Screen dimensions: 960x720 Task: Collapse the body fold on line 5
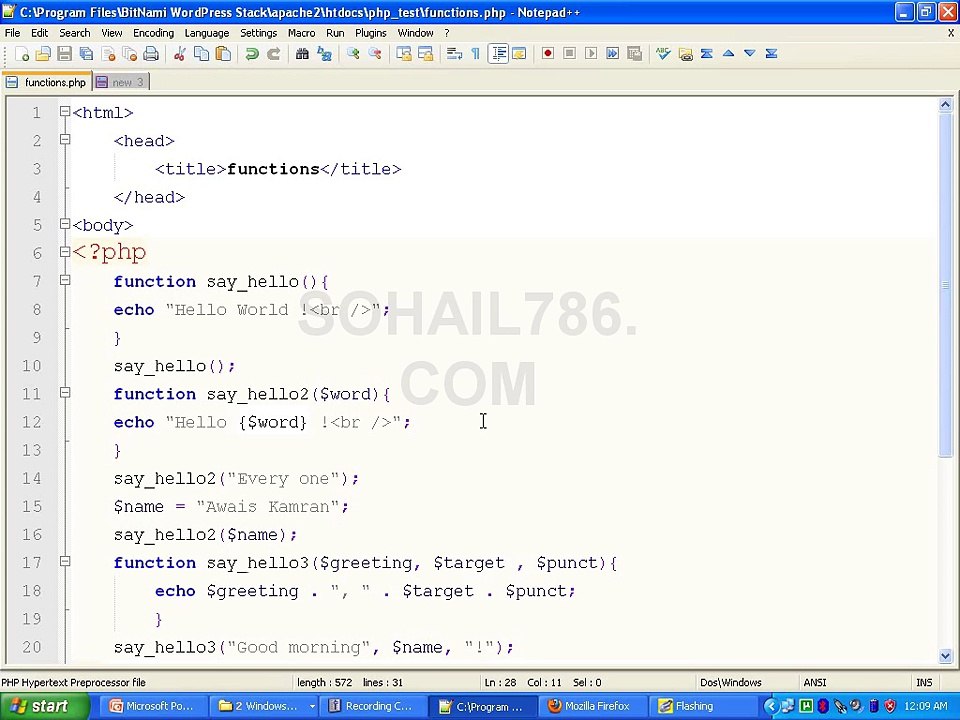(65, 224)
